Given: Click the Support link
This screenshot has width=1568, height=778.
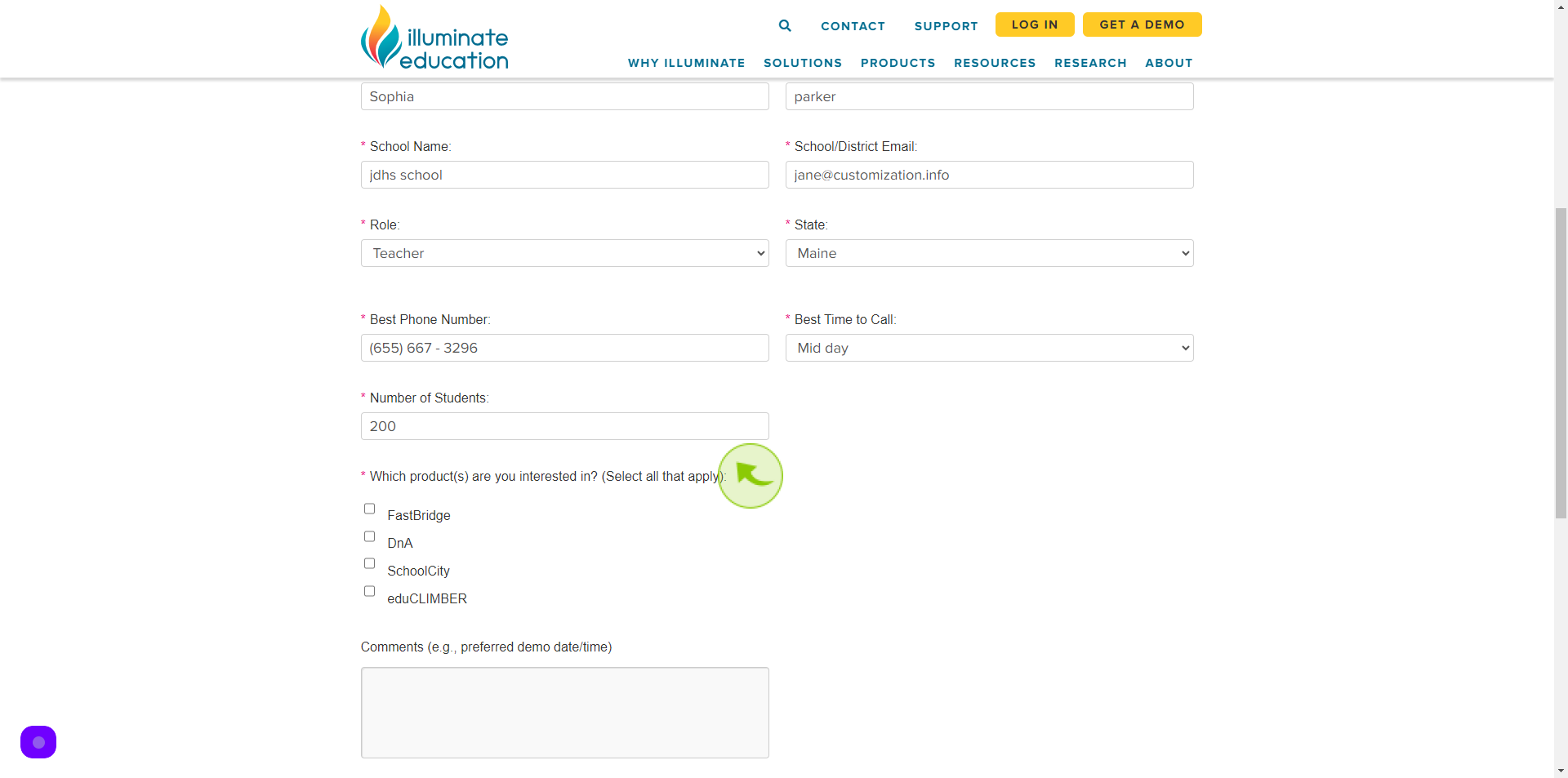Looking at the screenshot, I should pos(946,26).
